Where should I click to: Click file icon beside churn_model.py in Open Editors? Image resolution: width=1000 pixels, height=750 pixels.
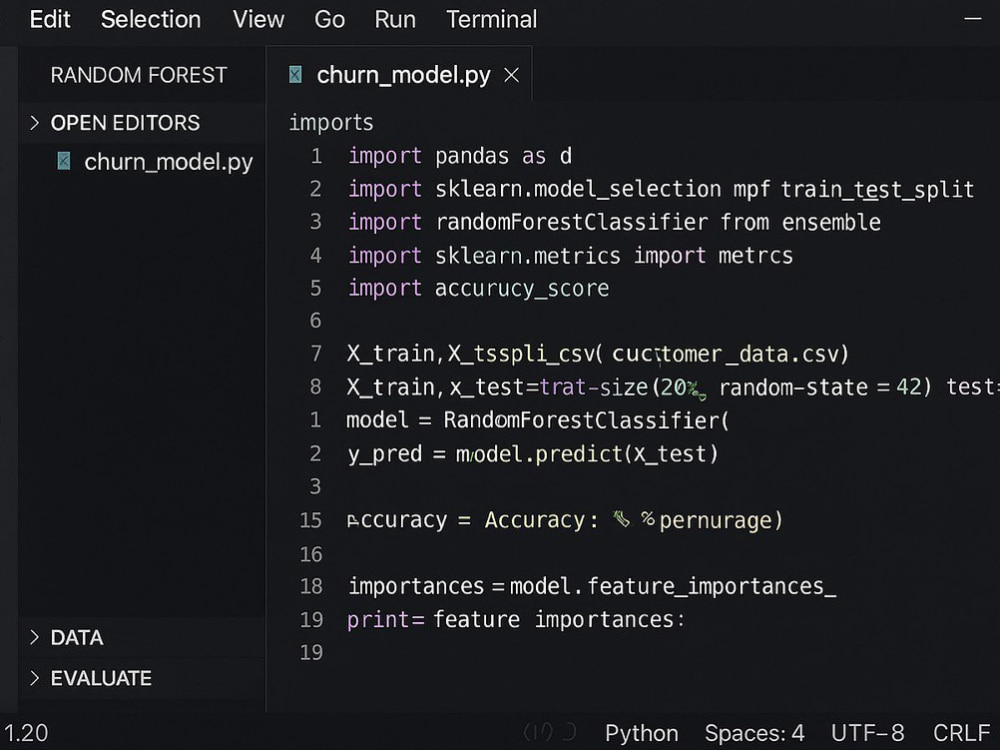point(64,161)
